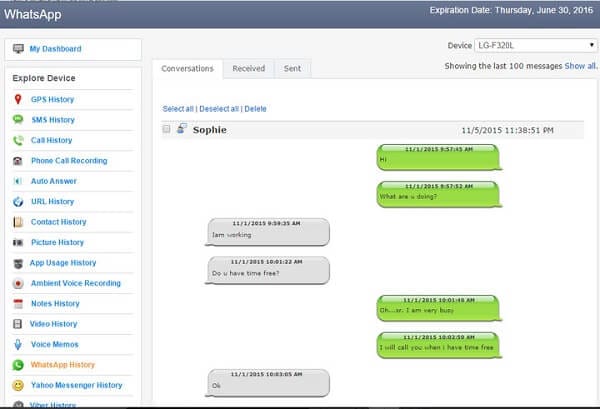Viewport: 600px width, 409px height.
Task: Click the My Dashboard monitor icon
Action: (18, 49)
